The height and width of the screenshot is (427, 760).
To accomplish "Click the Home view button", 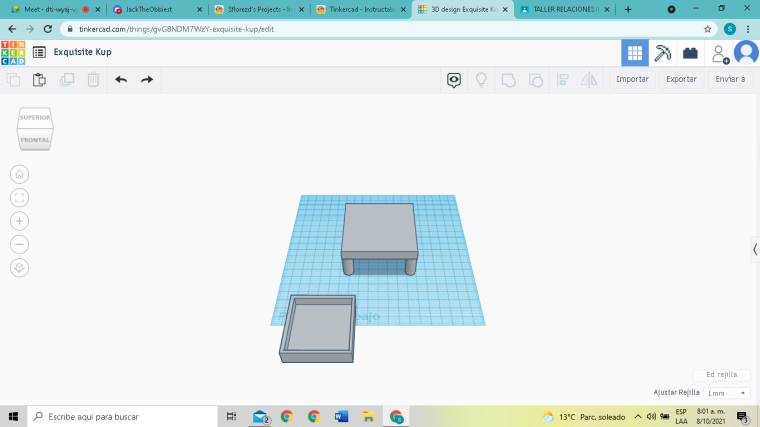I will [19, 174].
